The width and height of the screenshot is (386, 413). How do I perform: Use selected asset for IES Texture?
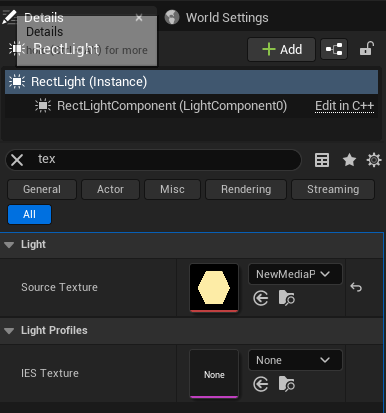coord(261,384)
